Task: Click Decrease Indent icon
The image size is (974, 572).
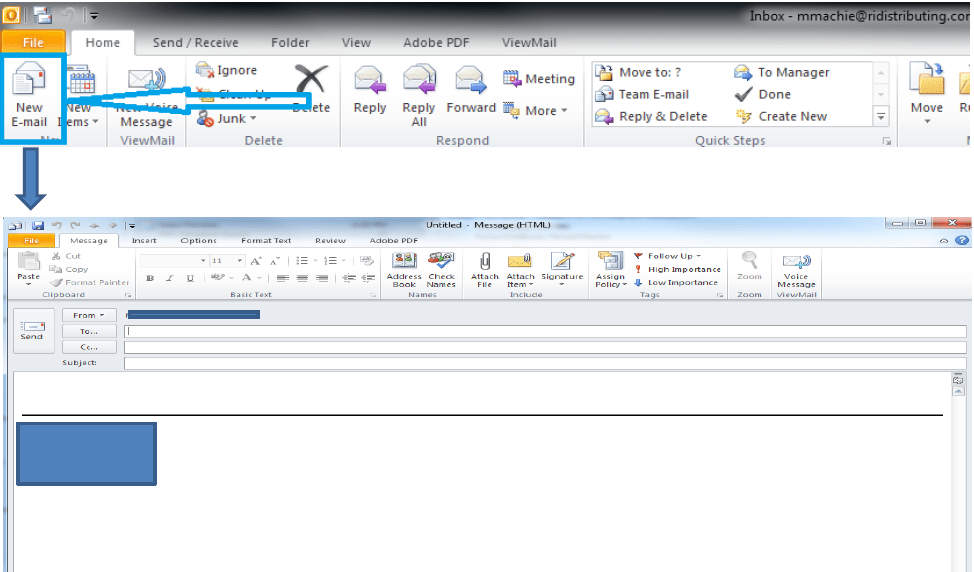Action: (x=349, y=278)
